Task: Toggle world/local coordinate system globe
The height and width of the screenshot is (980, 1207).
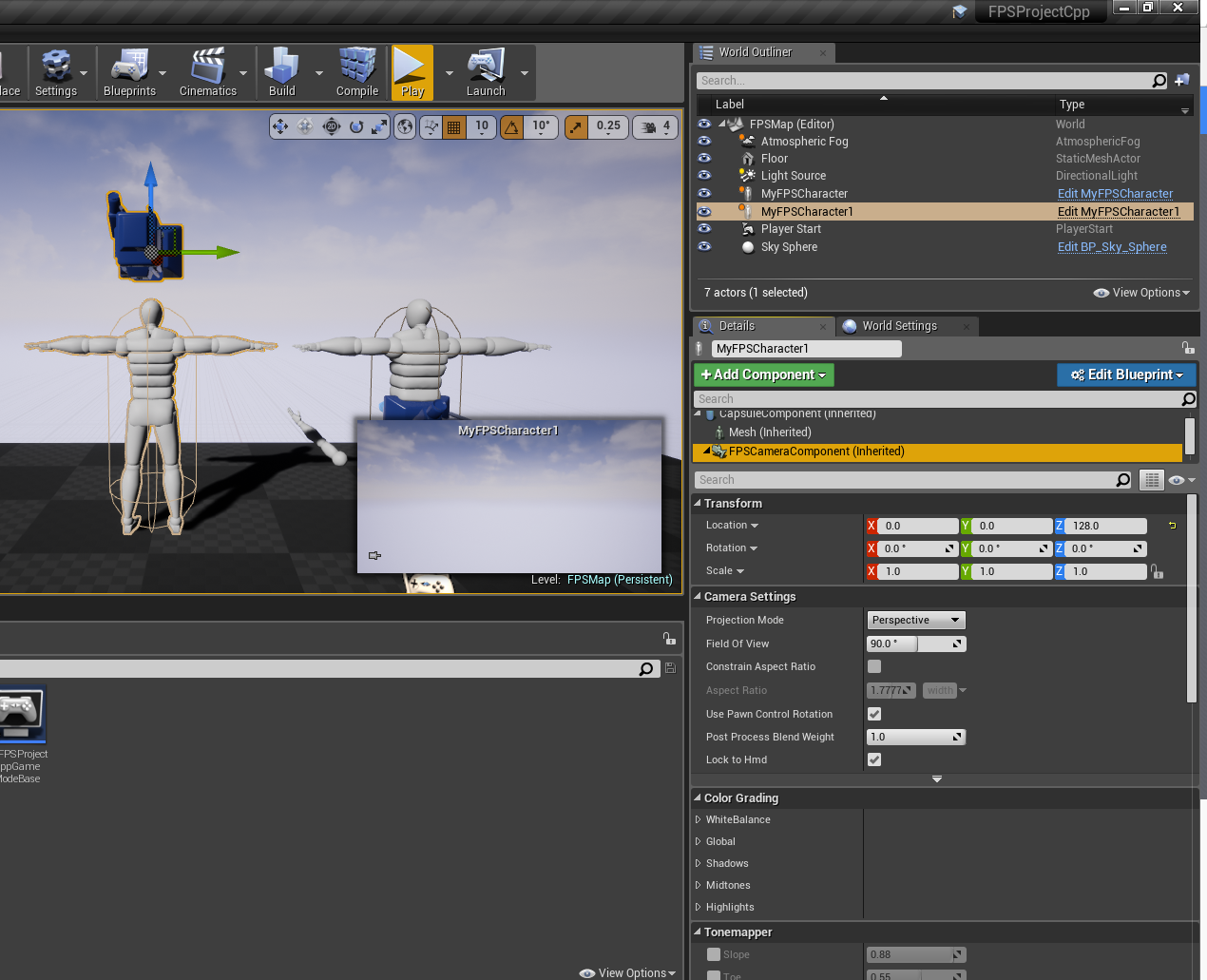Action: click(x=405, y=126)
